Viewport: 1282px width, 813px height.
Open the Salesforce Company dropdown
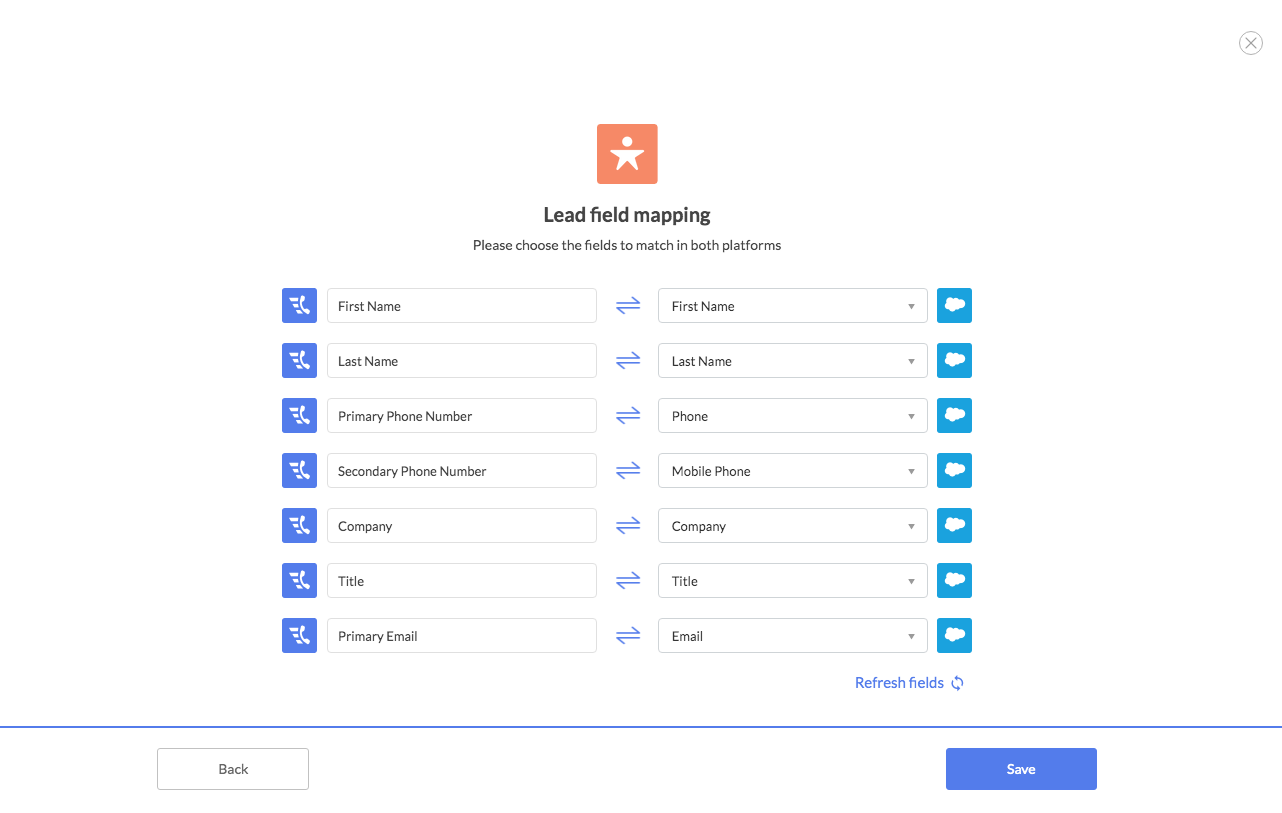(792, 526)
